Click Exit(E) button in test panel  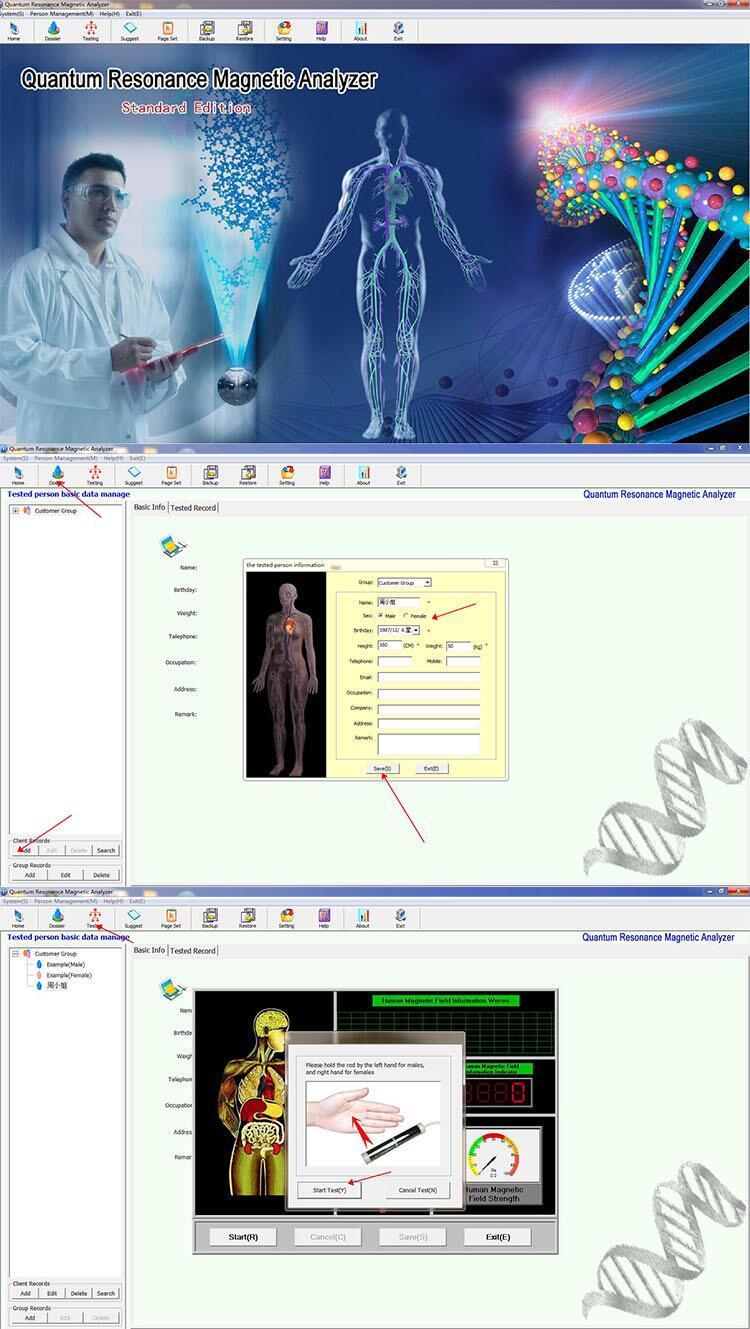point(498,1237)
